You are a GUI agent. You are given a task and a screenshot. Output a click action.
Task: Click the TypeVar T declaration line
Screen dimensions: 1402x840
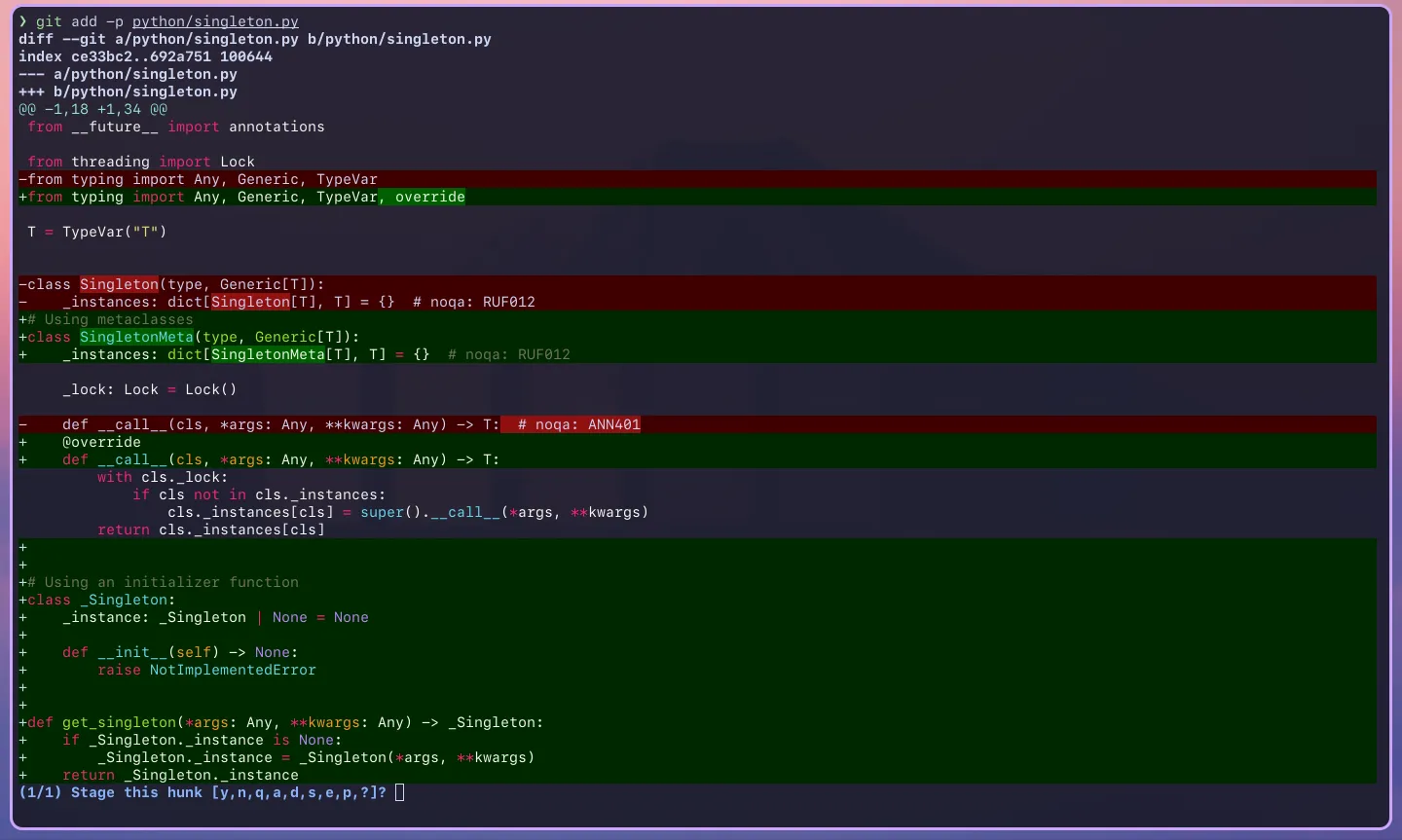96,232
